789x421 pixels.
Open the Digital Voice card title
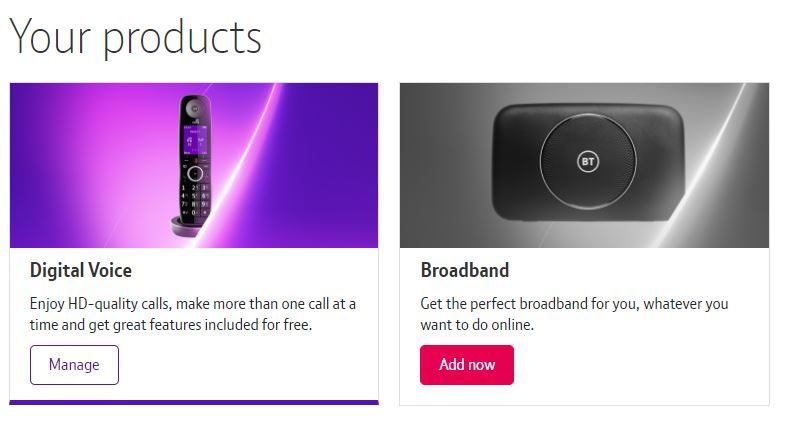[81, 270]
